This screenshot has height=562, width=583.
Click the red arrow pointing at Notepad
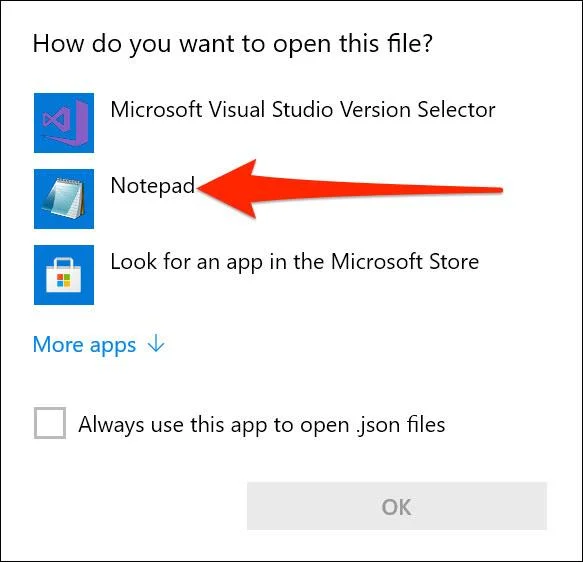[x=350, y=189]
